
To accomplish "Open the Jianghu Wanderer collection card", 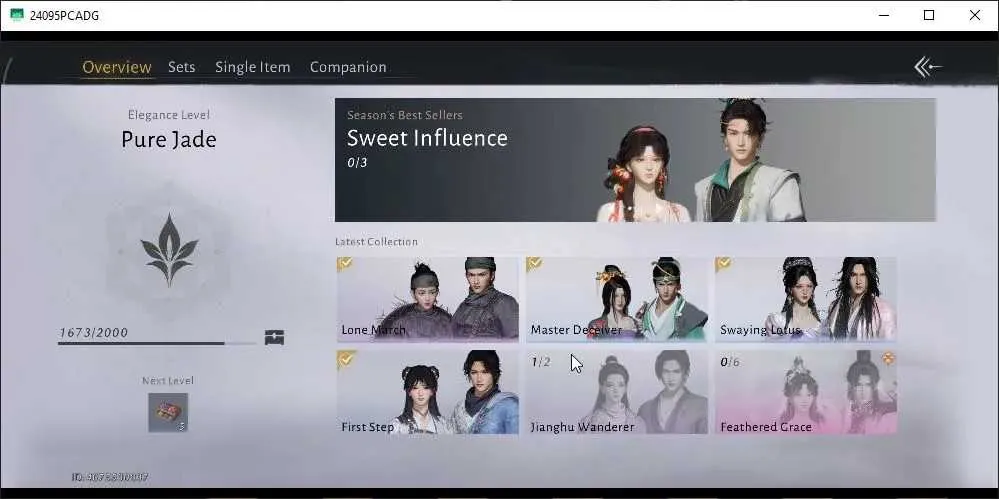I will coord(617,392).
